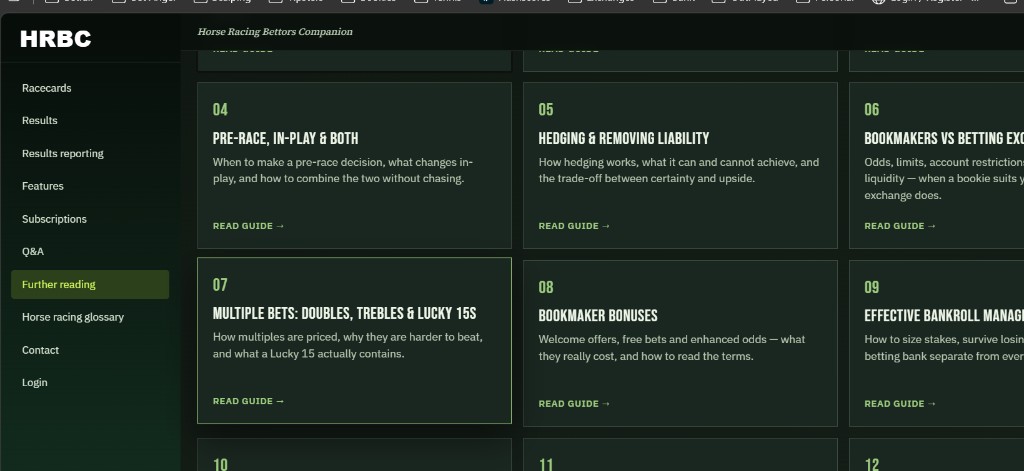Click READ GUIDE on the Multiple Bets card
This screenshot has height=471, width=1024.
click(x=249, y=401)
